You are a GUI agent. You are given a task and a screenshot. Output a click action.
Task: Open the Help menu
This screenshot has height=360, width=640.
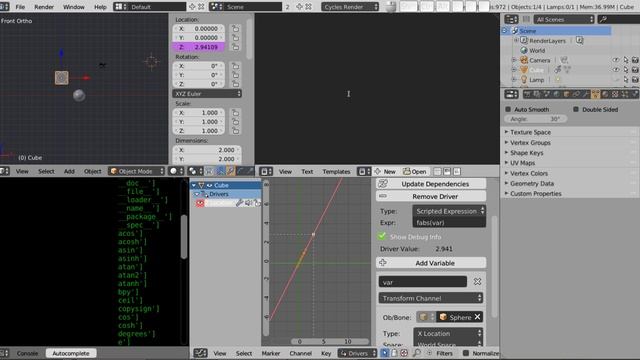(x=100, y=7)
